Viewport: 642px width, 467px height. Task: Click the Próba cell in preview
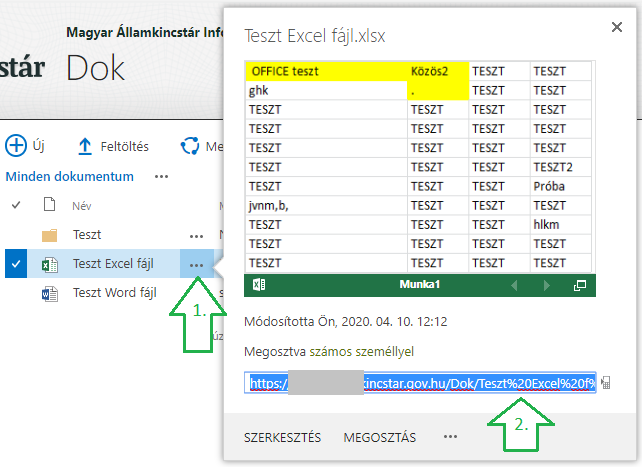(561, 186)
